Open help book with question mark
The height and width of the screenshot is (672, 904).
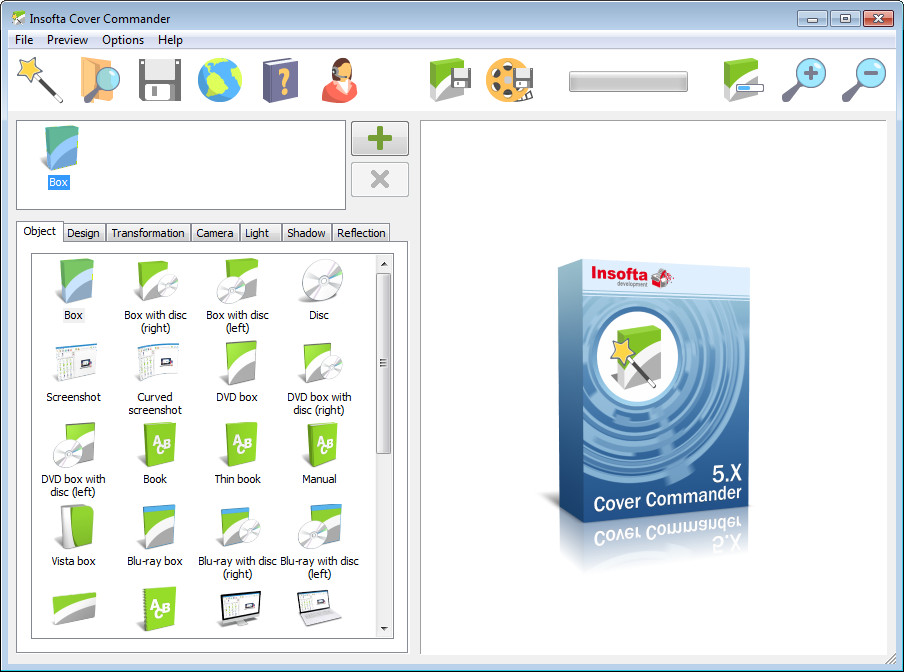[280, 80]
